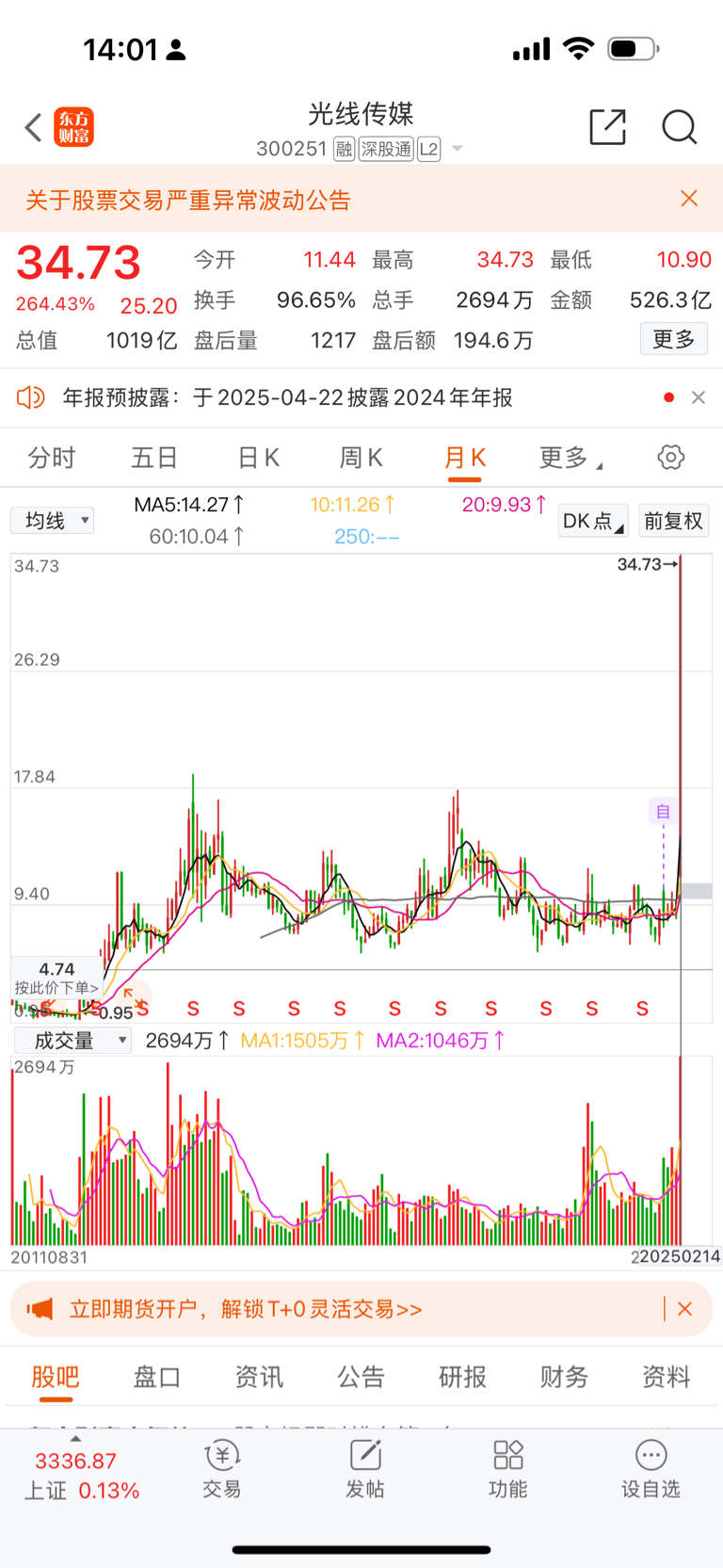The height and width of the screenshot is (1568, 723).
Task: Tap the 20:9.93 MA value
Action: [x=505, y=505]
